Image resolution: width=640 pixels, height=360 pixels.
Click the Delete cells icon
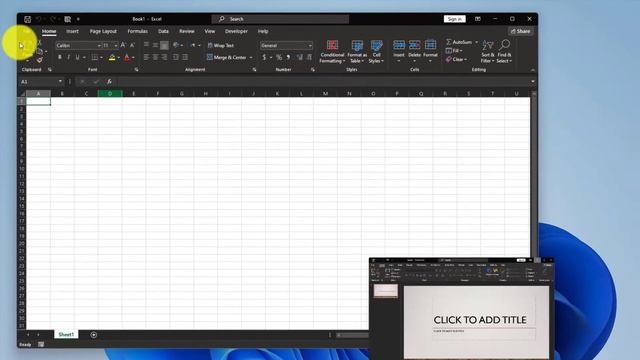tap(414, 44)
